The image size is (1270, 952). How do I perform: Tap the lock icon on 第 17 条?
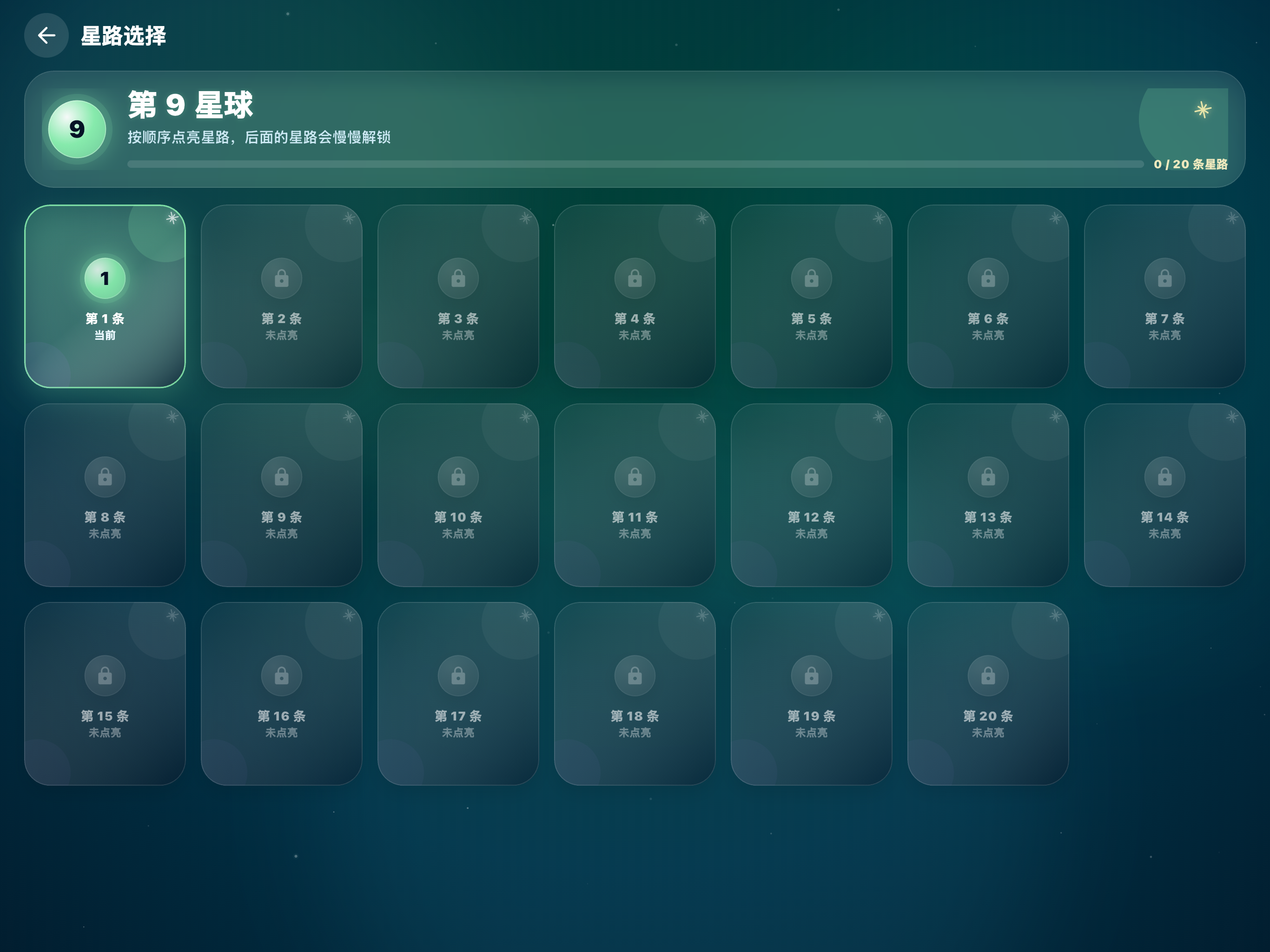(458, 676)
